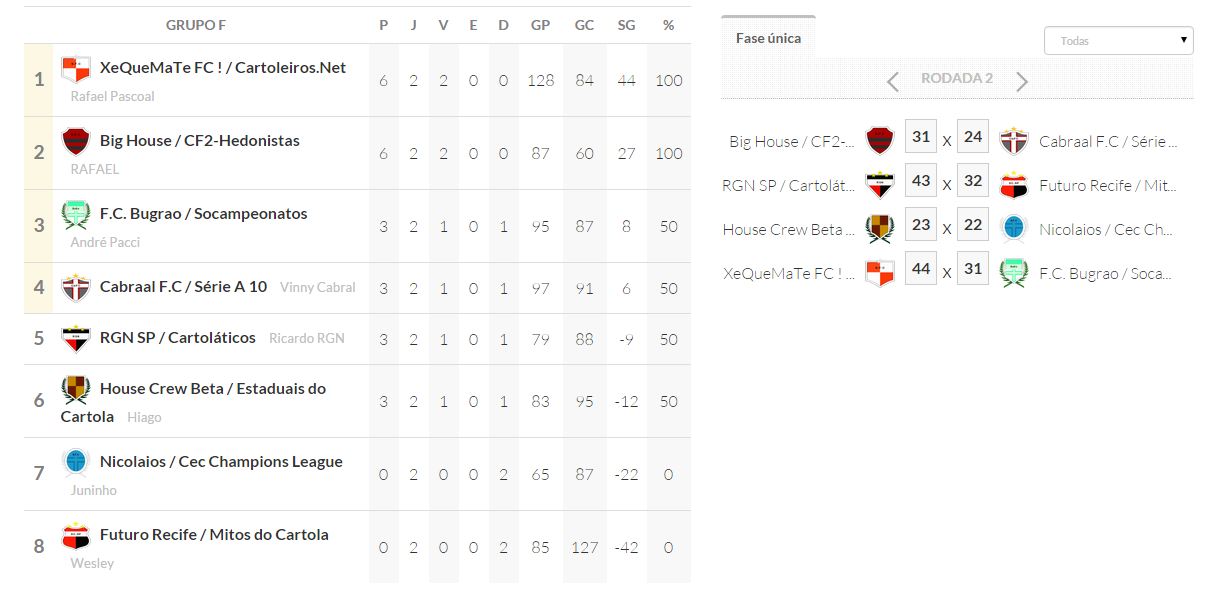Click House Crew Beta crest in standings

(x=76, y=389)
